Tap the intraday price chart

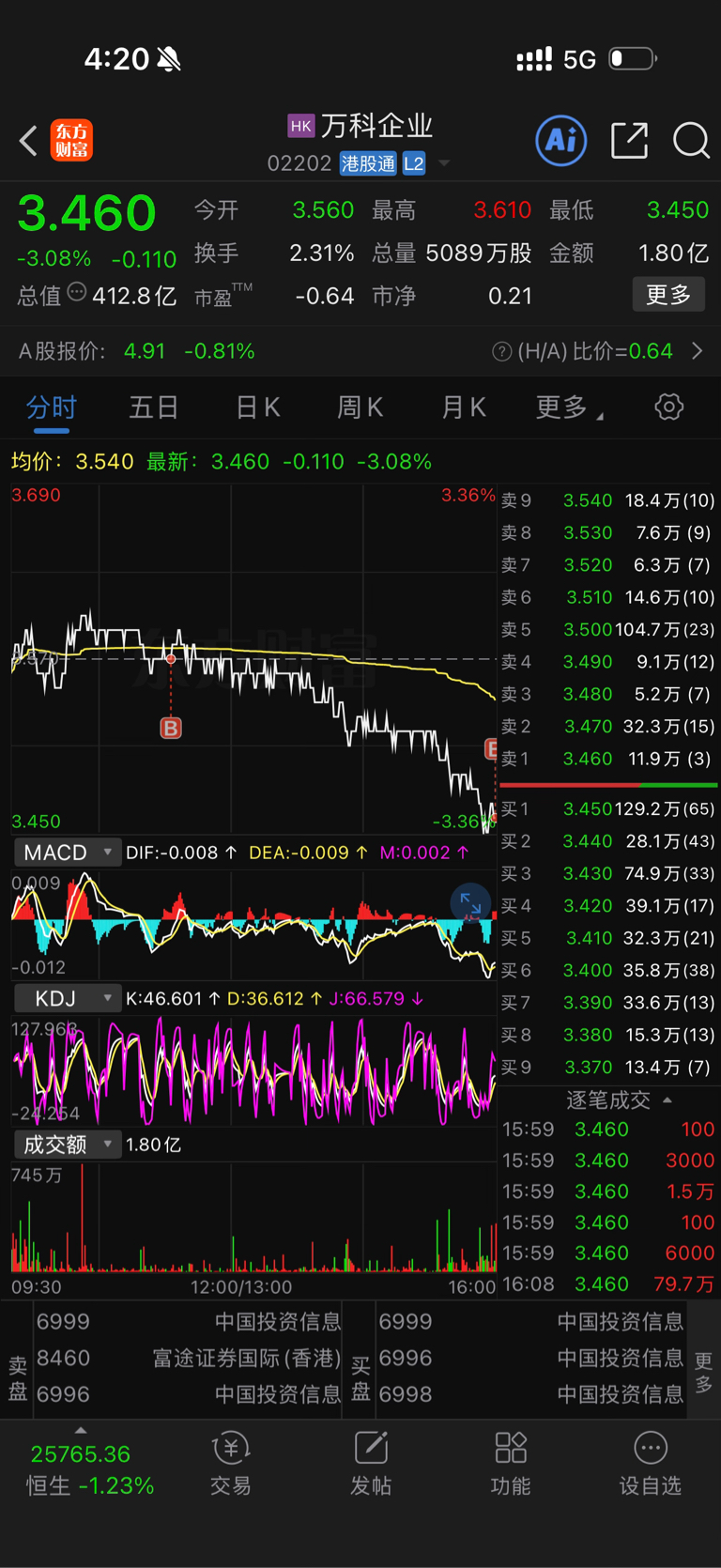253,658
